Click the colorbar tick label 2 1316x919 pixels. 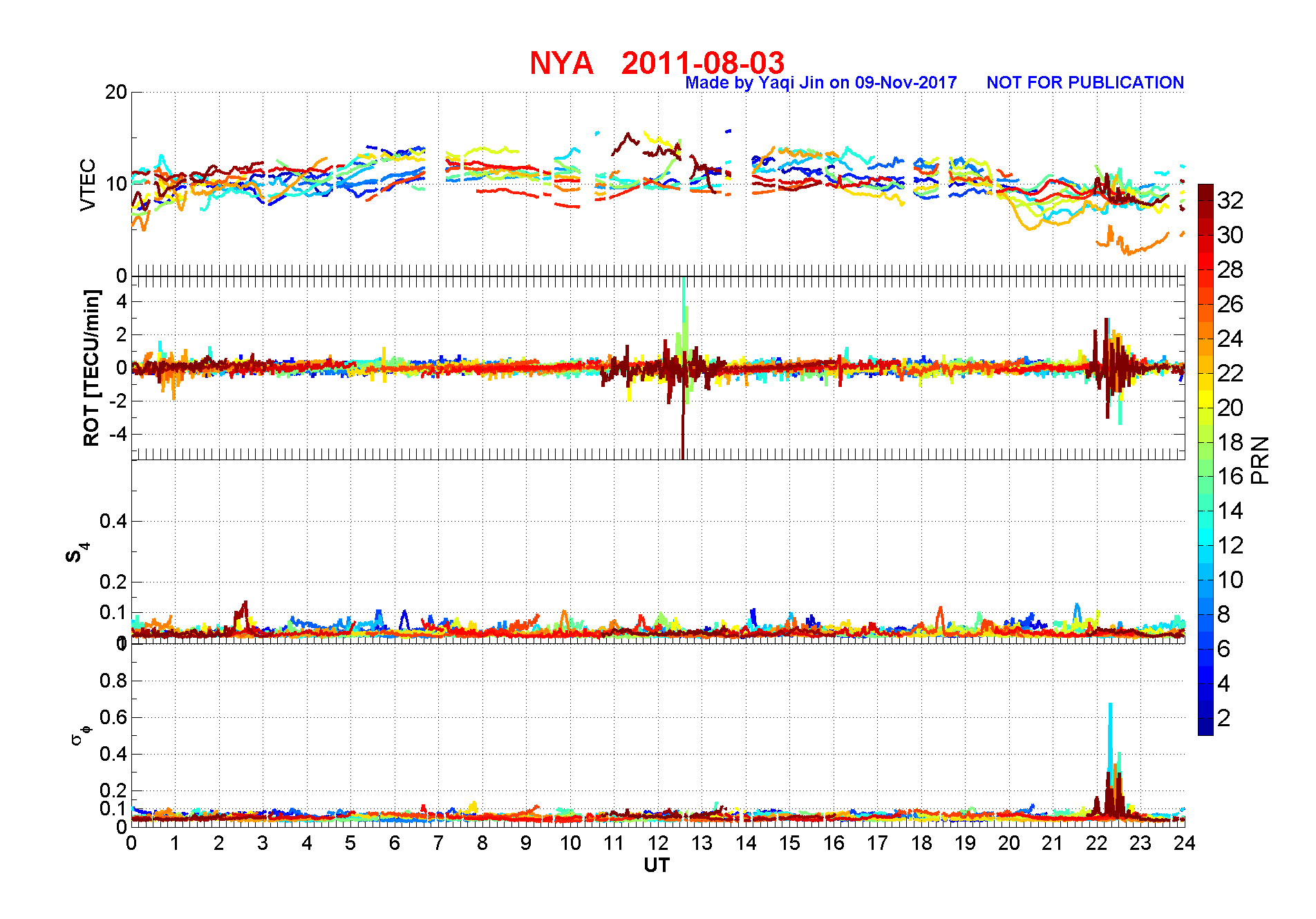point(1224,718)
